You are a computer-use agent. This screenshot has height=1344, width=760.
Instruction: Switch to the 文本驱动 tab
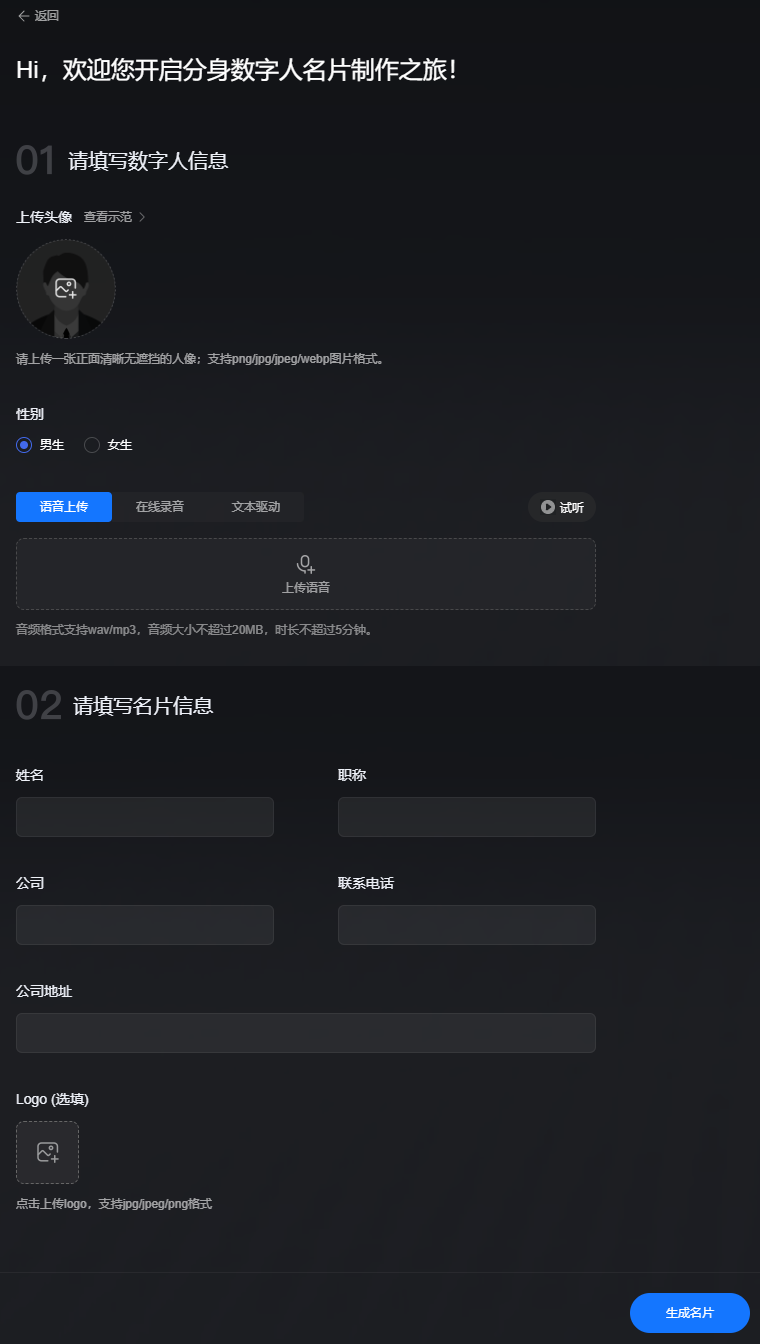pos(256,507)
